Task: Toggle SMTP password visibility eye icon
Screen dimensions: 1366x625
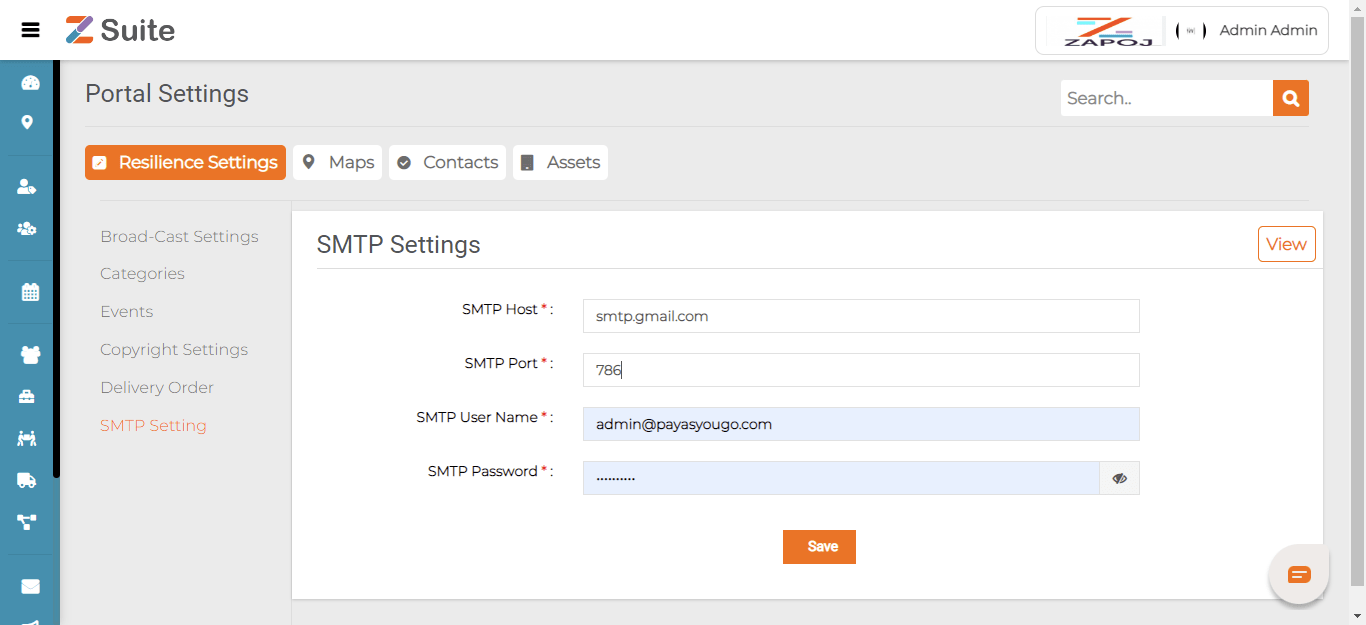Action: click(x=1119, y=478)
